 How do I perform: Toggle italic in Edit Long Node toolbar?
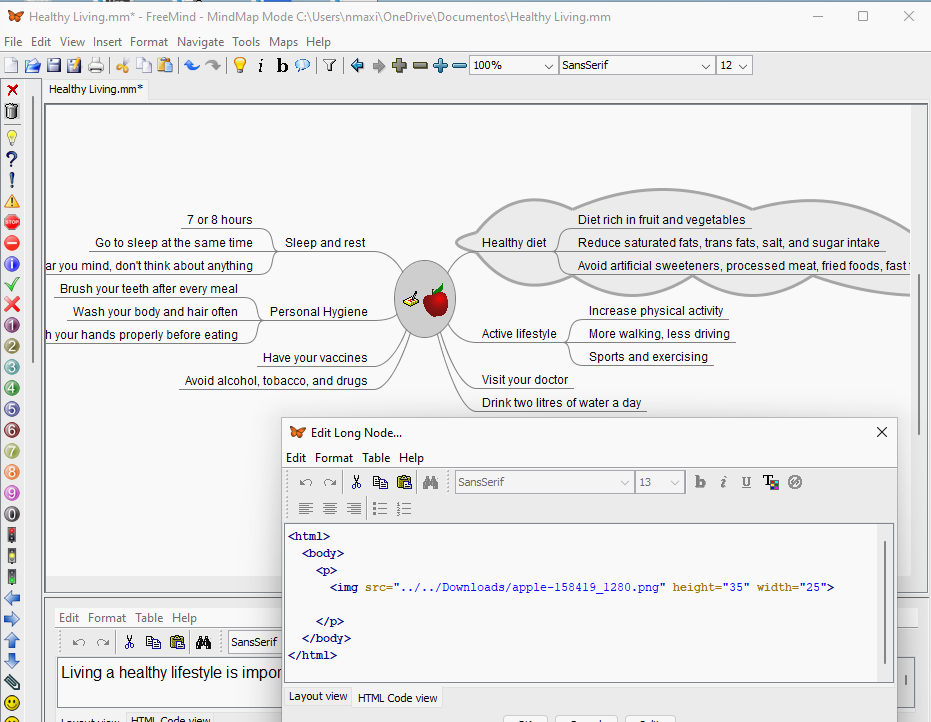tap(723, 482)
